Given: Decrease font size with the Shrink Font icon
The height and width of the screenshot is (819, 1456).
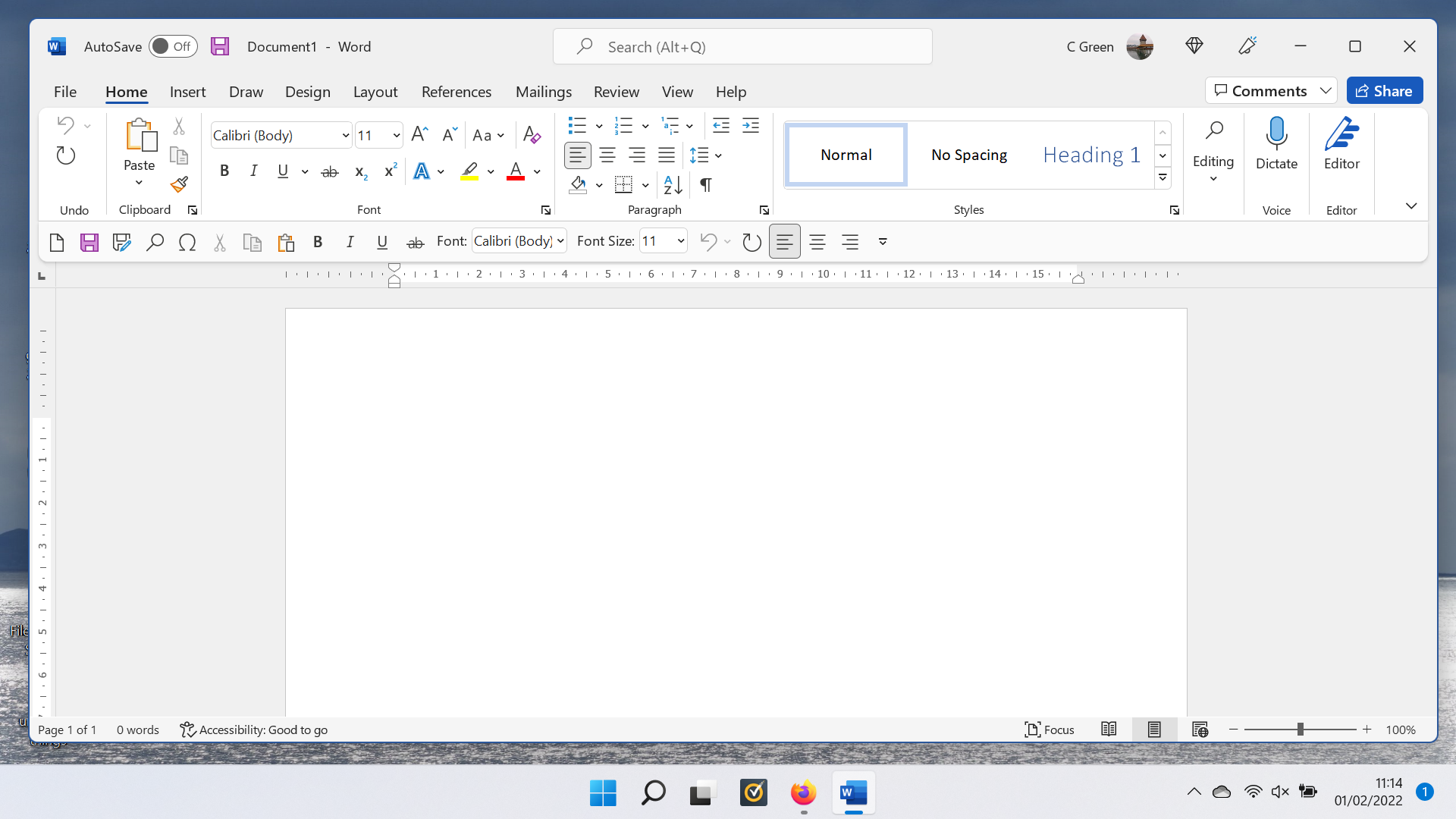Looking at the screenshot, I should click(450, 135).
